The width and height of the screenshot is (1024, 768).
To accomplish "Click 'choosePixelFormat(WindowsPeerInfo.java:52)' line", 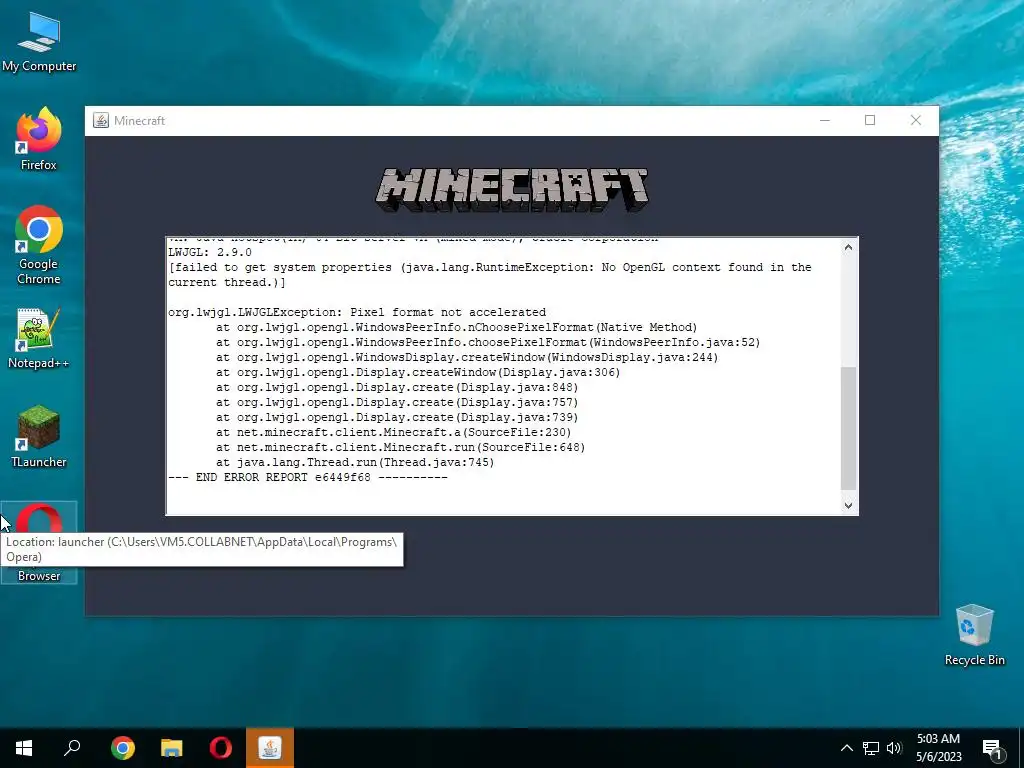I will click(488, 342).
